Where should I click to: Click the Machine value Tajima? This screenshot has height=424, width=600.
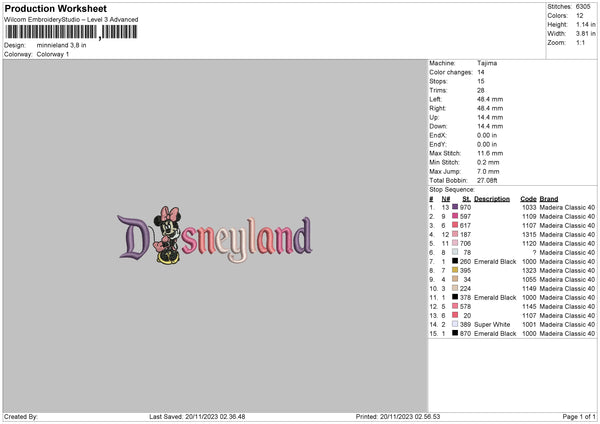tap(487, 63)
